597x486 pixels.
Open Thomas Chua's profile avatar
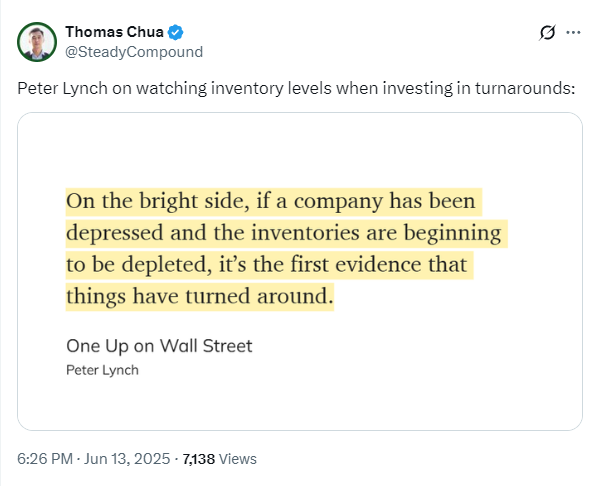tap(37, 42)
